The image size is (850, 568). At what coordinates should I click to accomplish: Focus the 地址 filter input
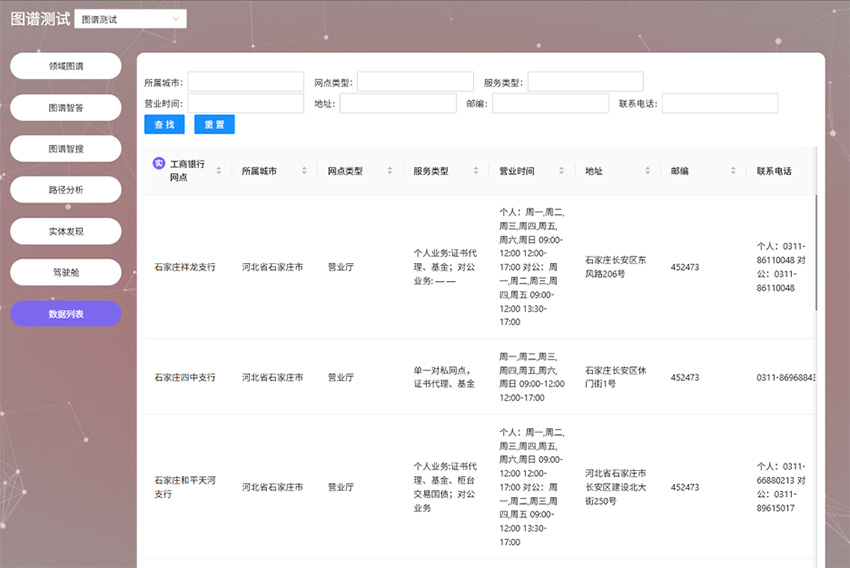398,104
